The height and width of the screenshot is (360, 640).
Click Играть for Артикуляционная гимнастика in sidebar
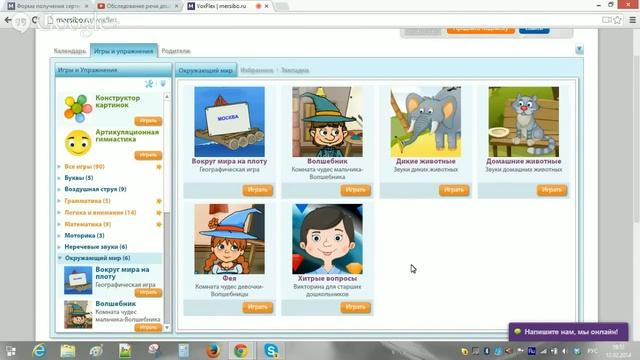point(148,155)
